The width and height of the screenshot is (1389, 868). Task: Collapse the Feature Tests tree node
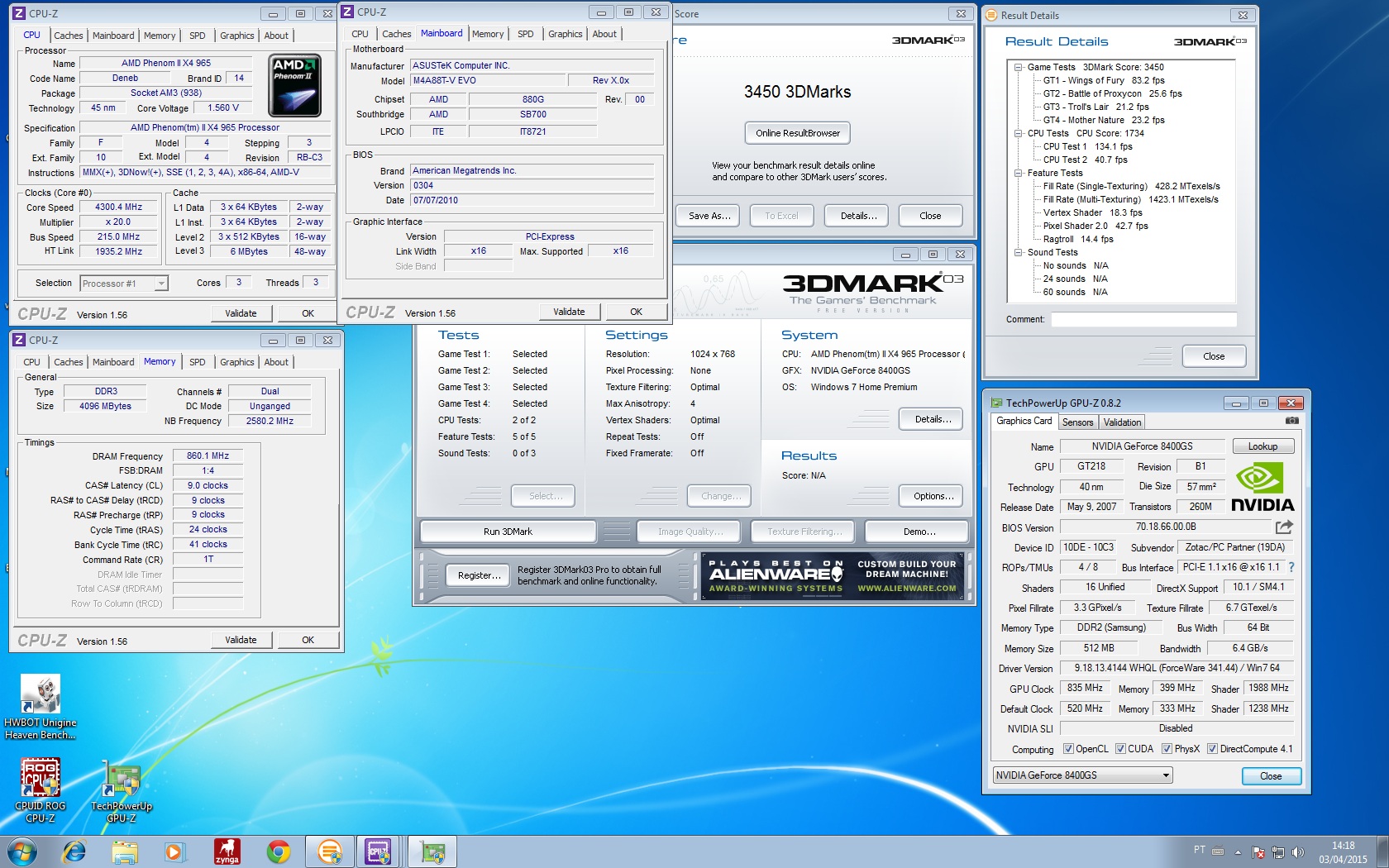tap(1019, 173)
